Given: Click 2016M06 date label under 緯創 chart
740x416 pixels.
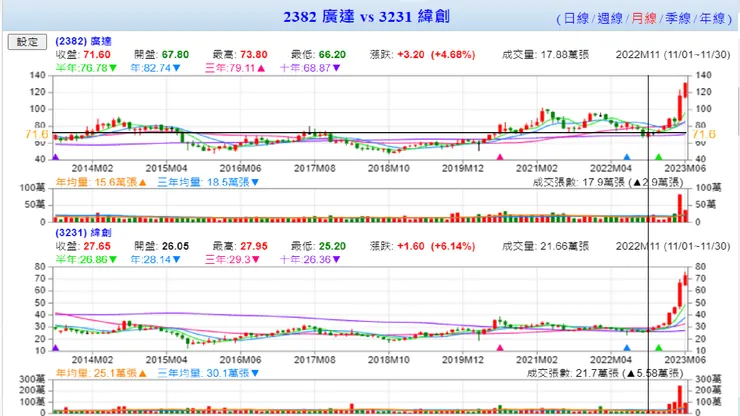Looking at the screenshot, I should coord(240,360).
